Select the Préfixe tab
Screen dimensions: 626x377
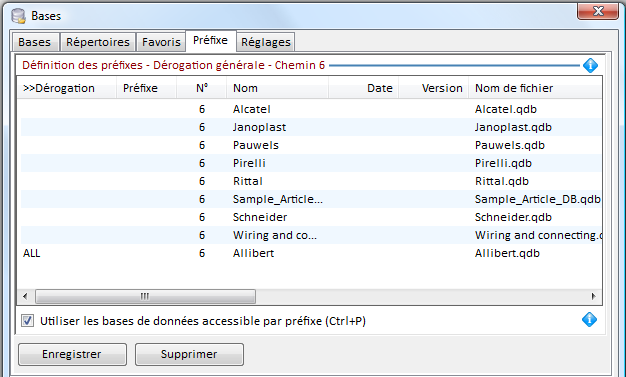210,40
